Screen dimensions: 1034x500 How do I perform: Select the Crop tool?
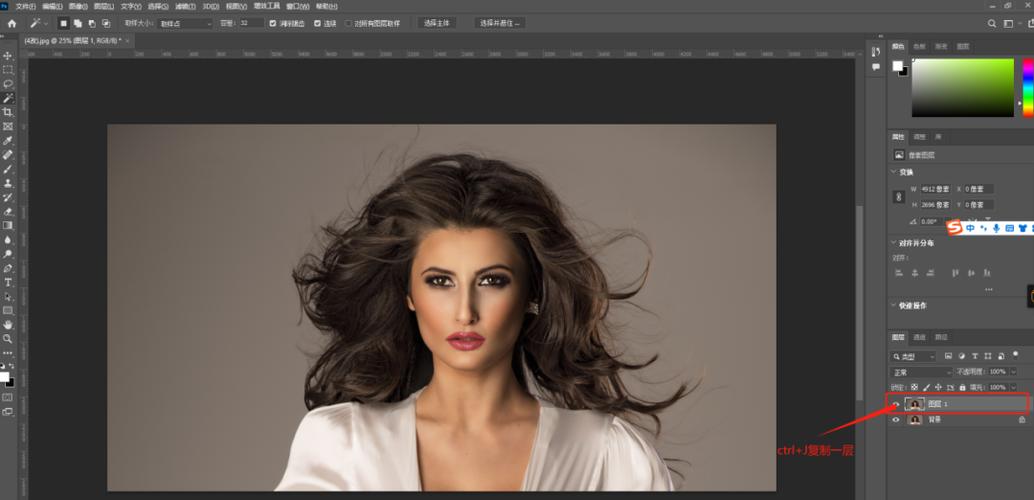click(8, 112)
